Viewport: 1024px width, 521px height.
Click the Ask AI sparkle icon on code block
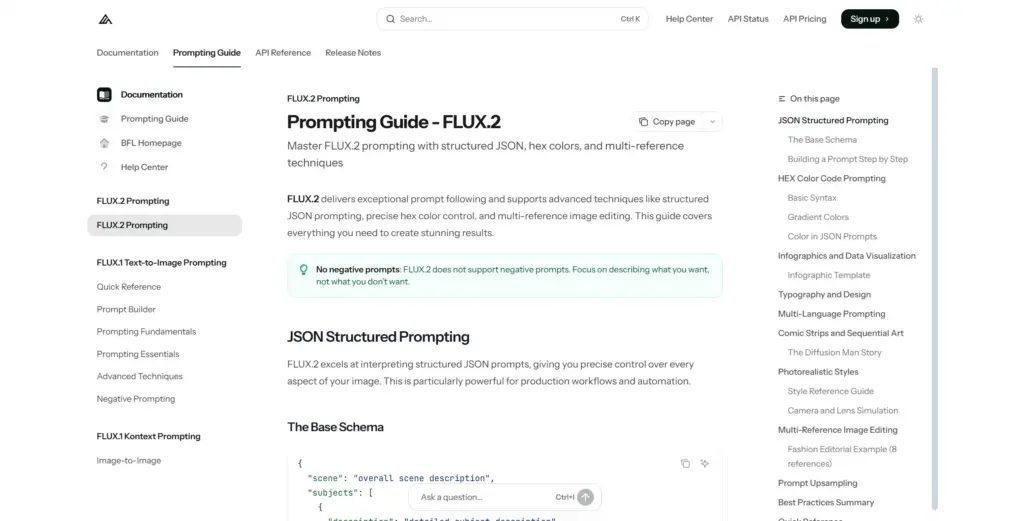coord(705,463)
